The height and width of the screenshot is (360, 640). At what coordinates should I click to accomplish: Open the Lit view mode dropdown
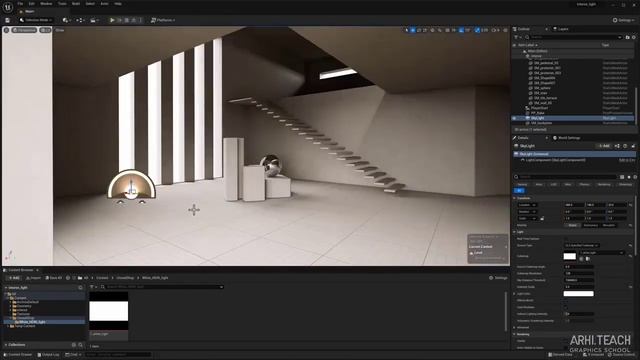(x=45, y=30)
